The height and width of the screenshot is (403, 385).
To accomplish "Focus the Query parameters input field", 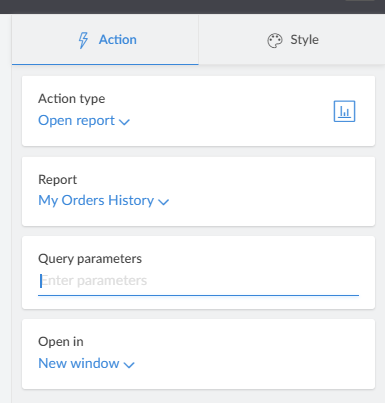I will click(x=198, y=281).
